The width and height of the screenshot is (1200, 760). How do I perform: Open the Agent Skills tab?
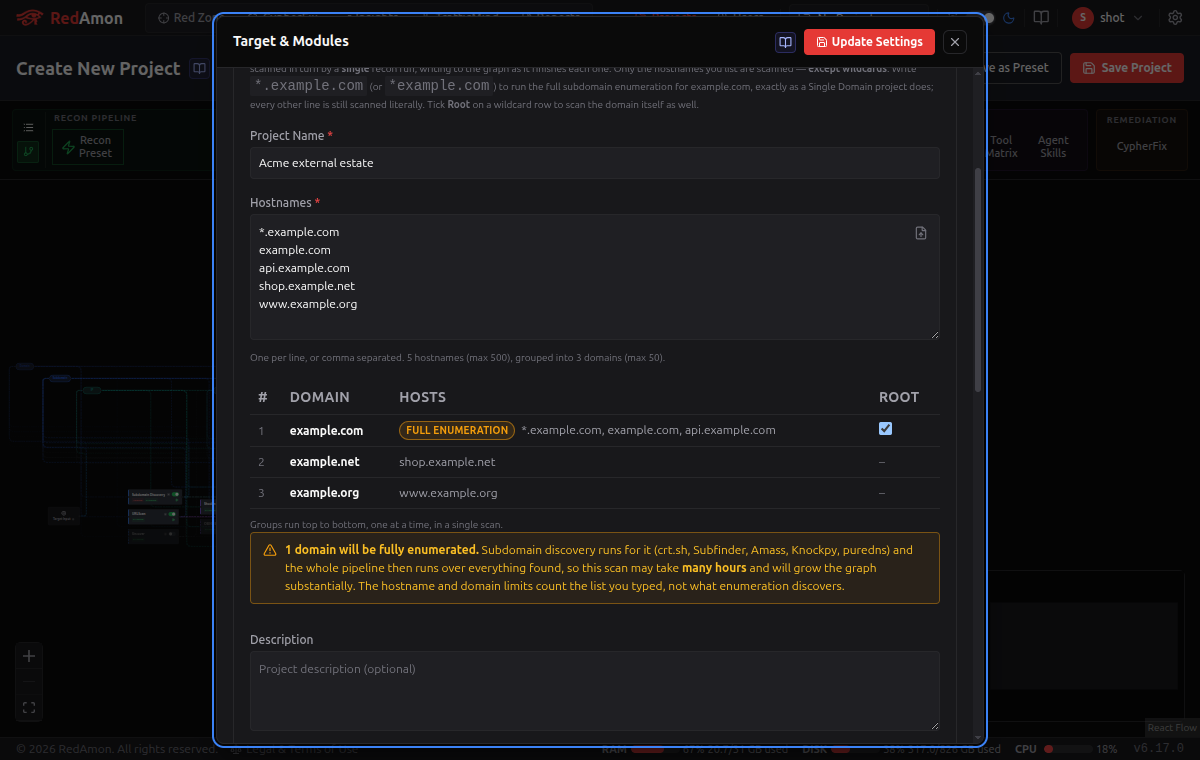[1053, 147]
